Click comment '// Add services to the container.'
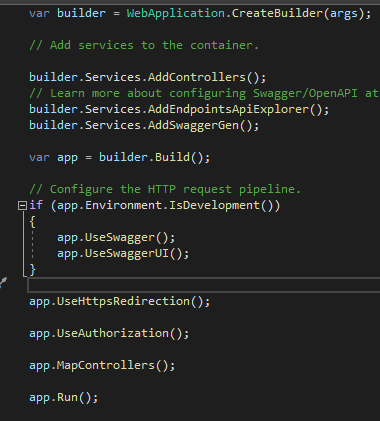The width and height of the screenshot is (380, 421). coord(144,45)
